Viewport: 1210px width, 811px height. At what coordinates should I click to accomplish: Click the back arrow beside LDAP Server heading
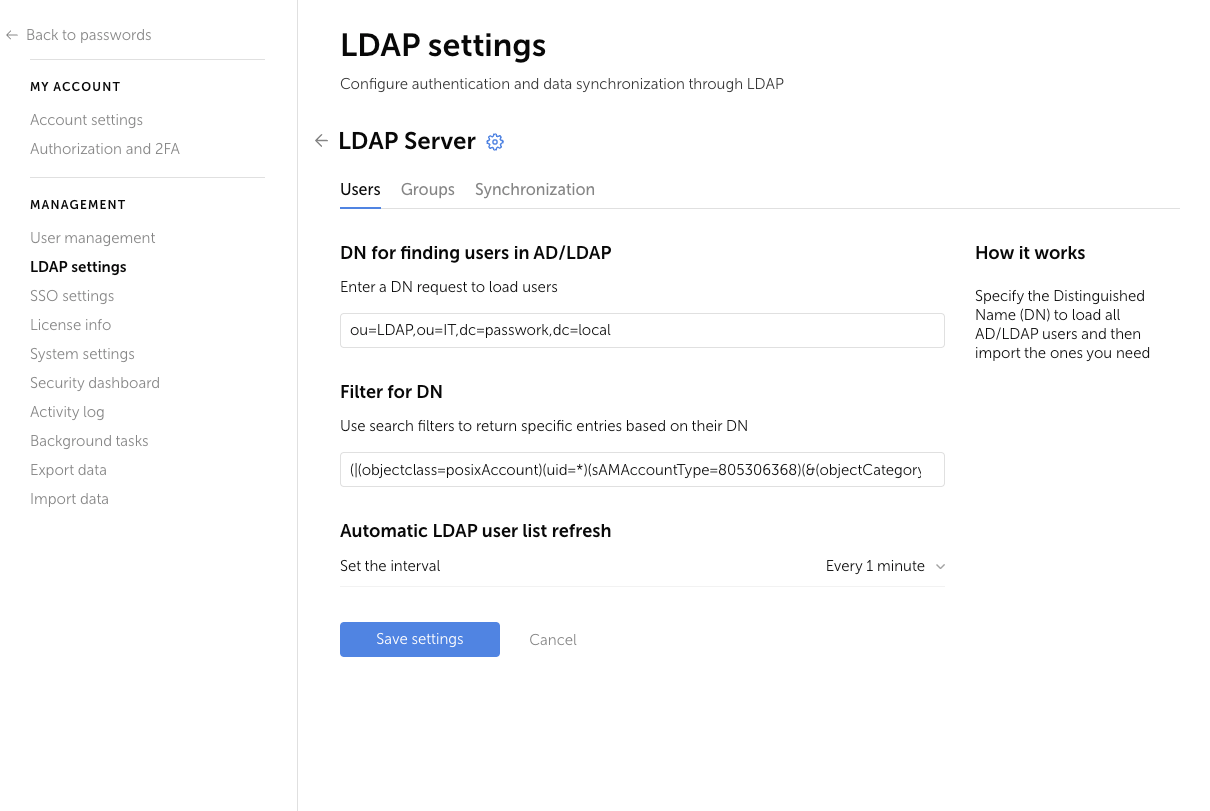click(321, 141)
